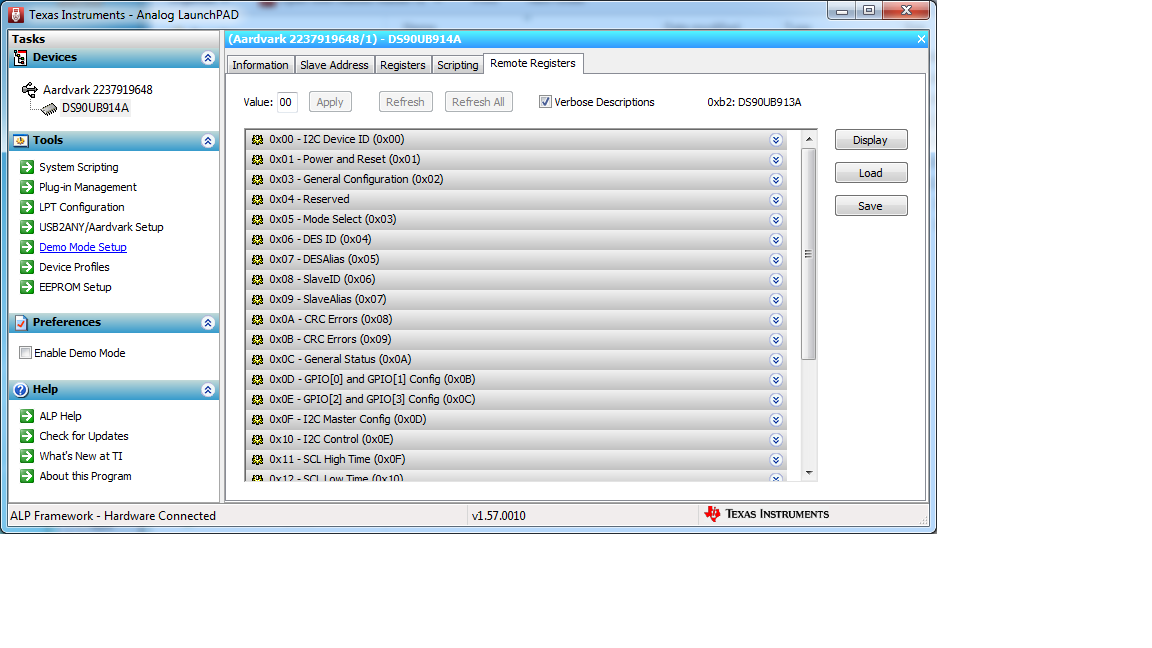Expand the 0x00 I2C Device ID register row
The width and height of the screenshot is (1152, 648).
click(776, 140)
